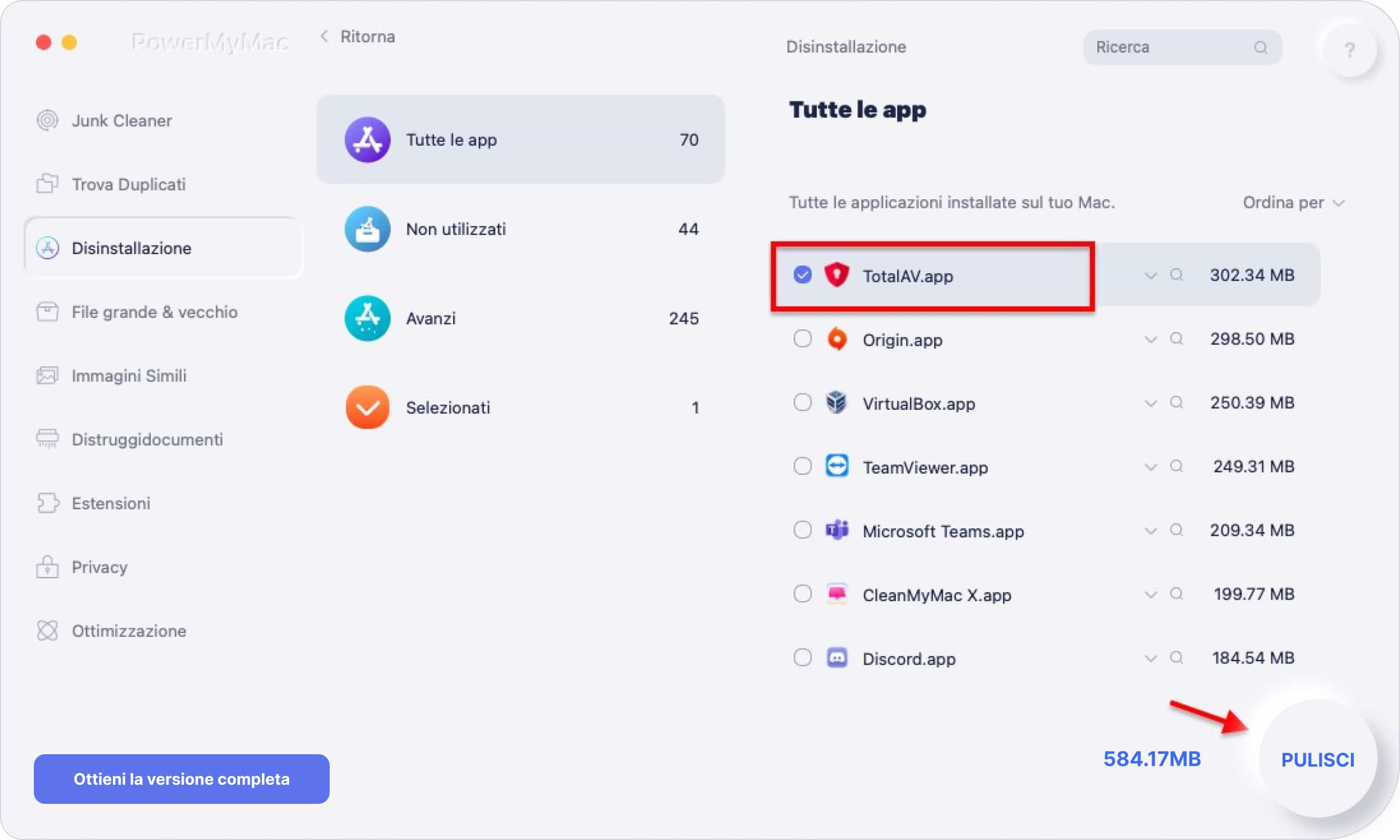This screenshot has width=1400, height=840.
Task: Click the 584.17MB total size text
Action: click(1152, 759)
